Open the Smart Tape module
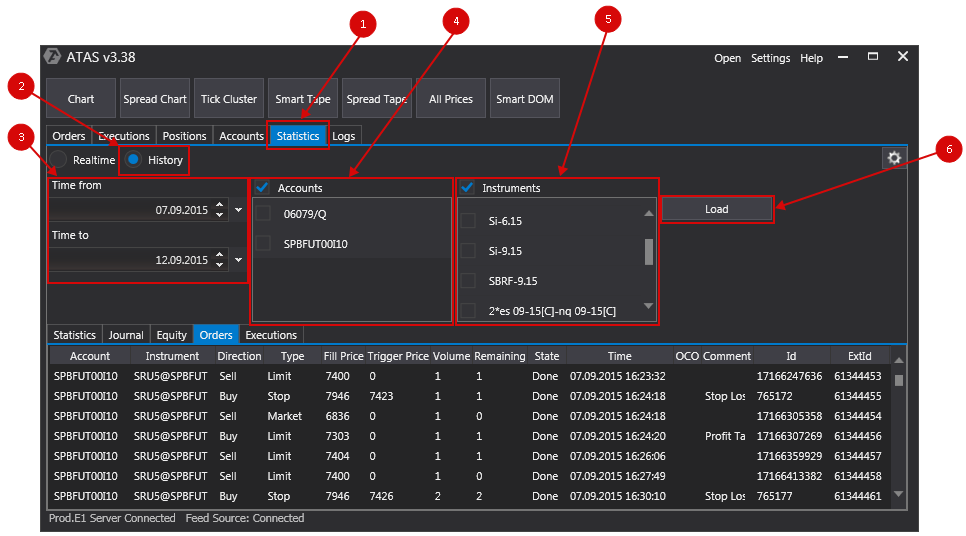 [302, 99]
